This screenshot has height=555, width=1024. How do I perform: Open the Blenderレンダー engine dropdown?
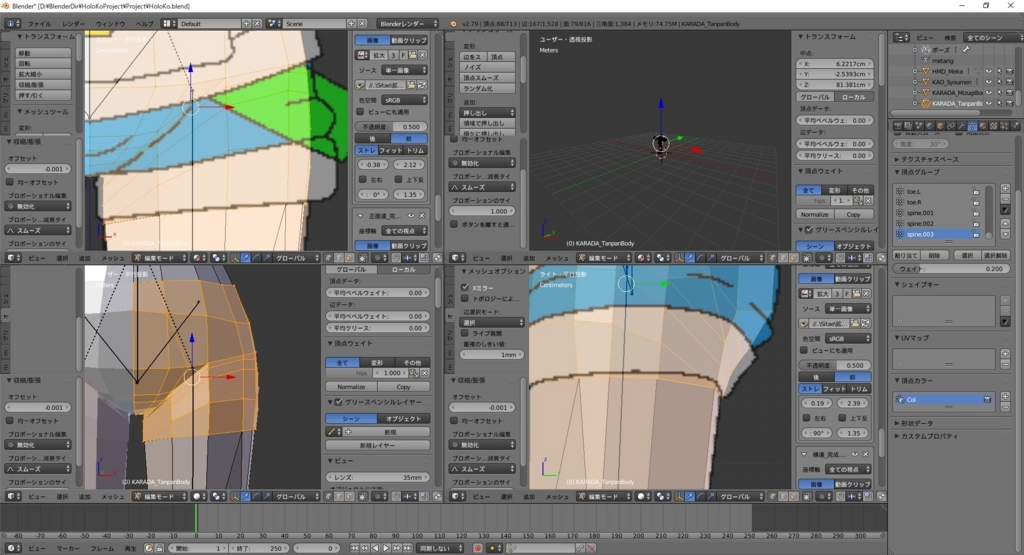tap(407, 24)
